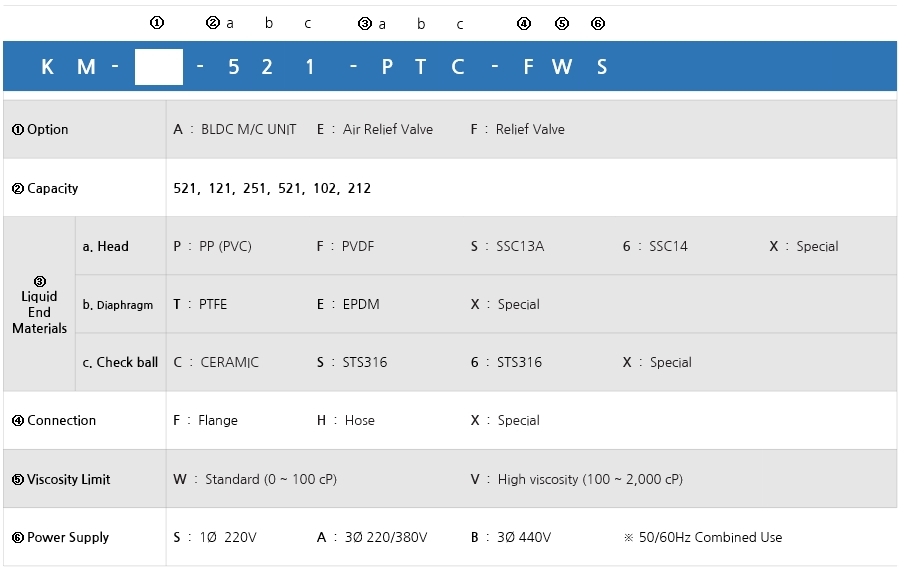Choose 'F : Relief Valve' in Option row

tap(518, 129)
